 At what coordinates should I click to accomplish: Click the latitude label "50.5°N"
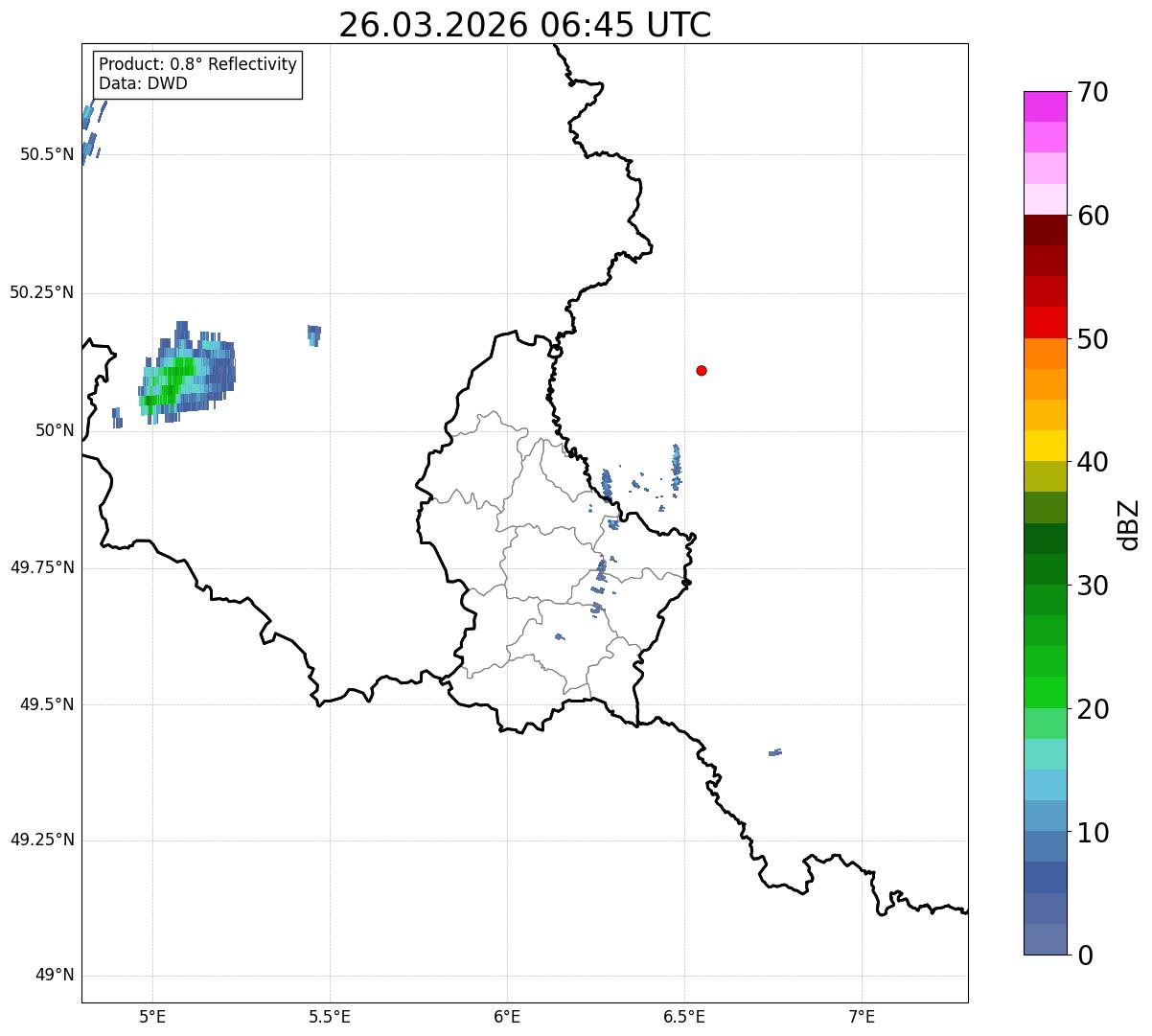[x=47, y=154]
